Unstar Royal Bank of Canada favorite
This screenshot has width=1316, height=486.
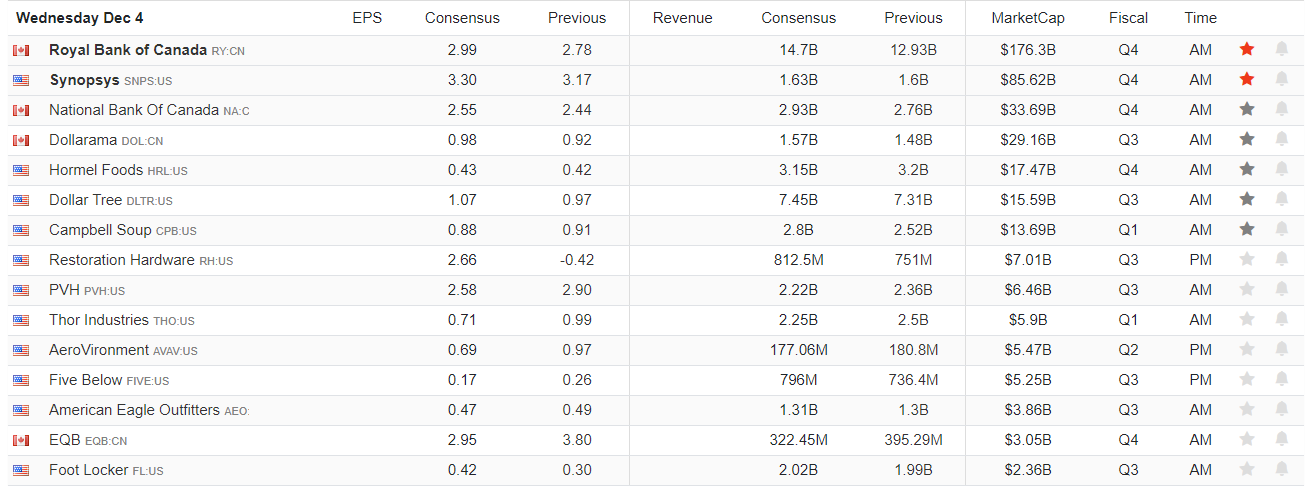pos(1247,49)
